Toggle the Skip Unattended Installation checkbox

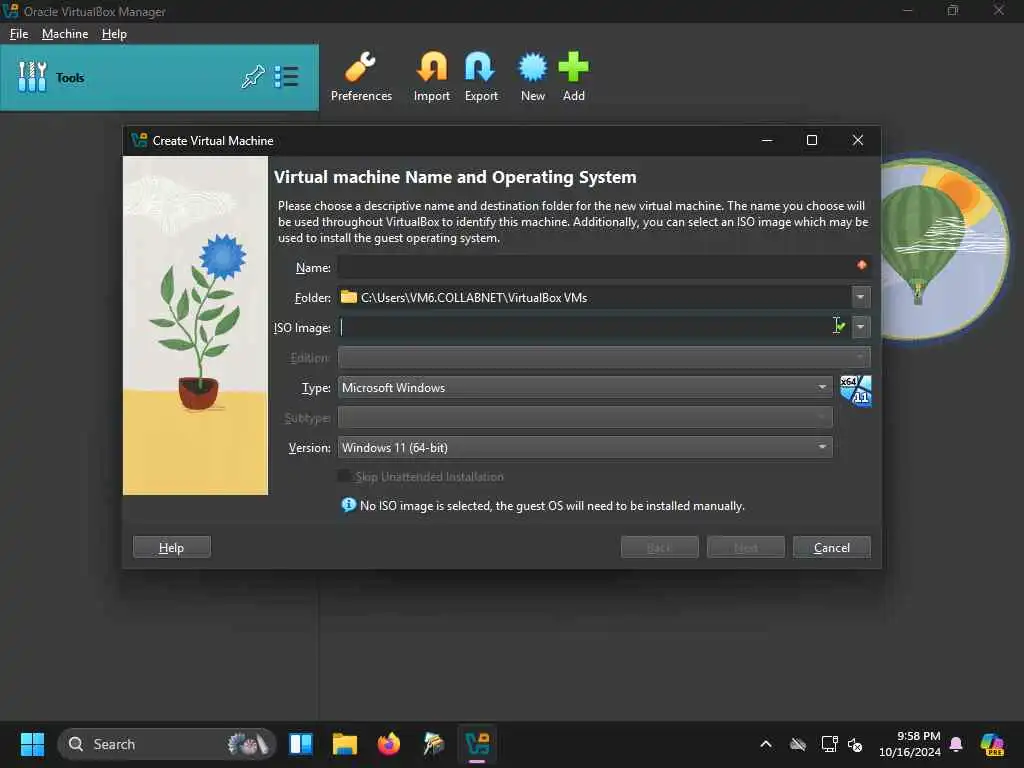[x=344, y=476]
